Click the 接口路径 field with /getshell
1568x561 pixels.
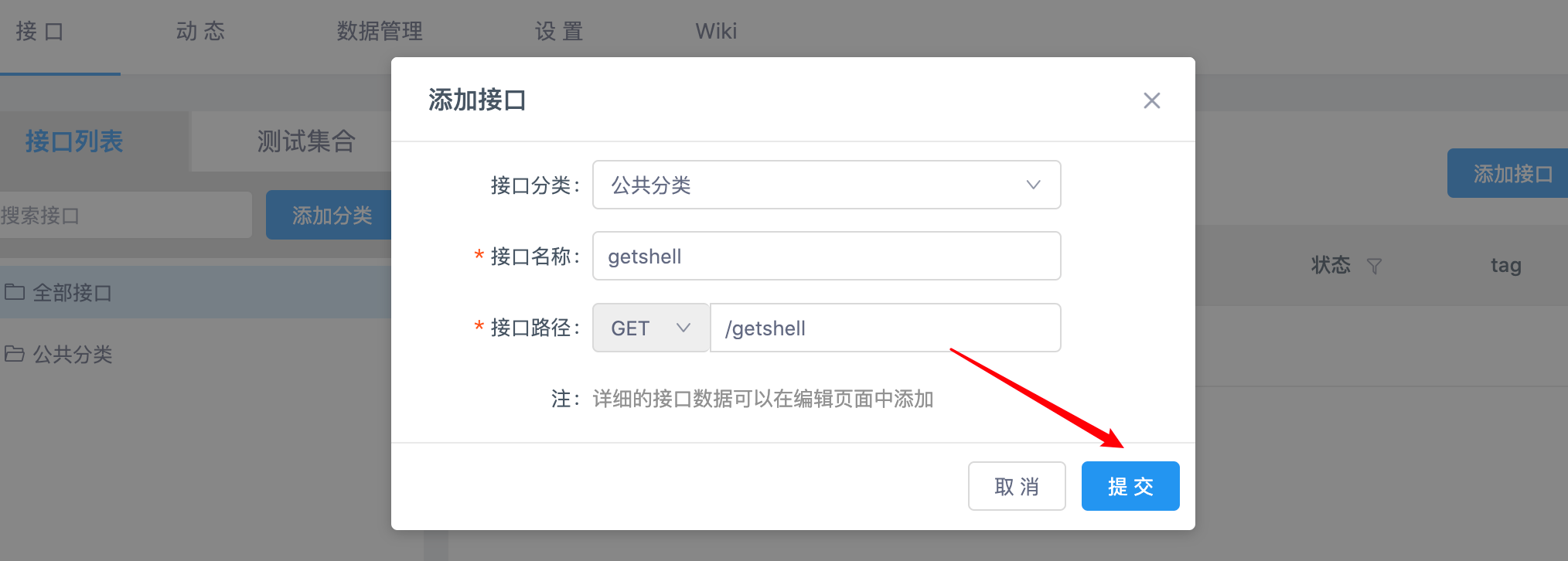click(x=885, y=328)
